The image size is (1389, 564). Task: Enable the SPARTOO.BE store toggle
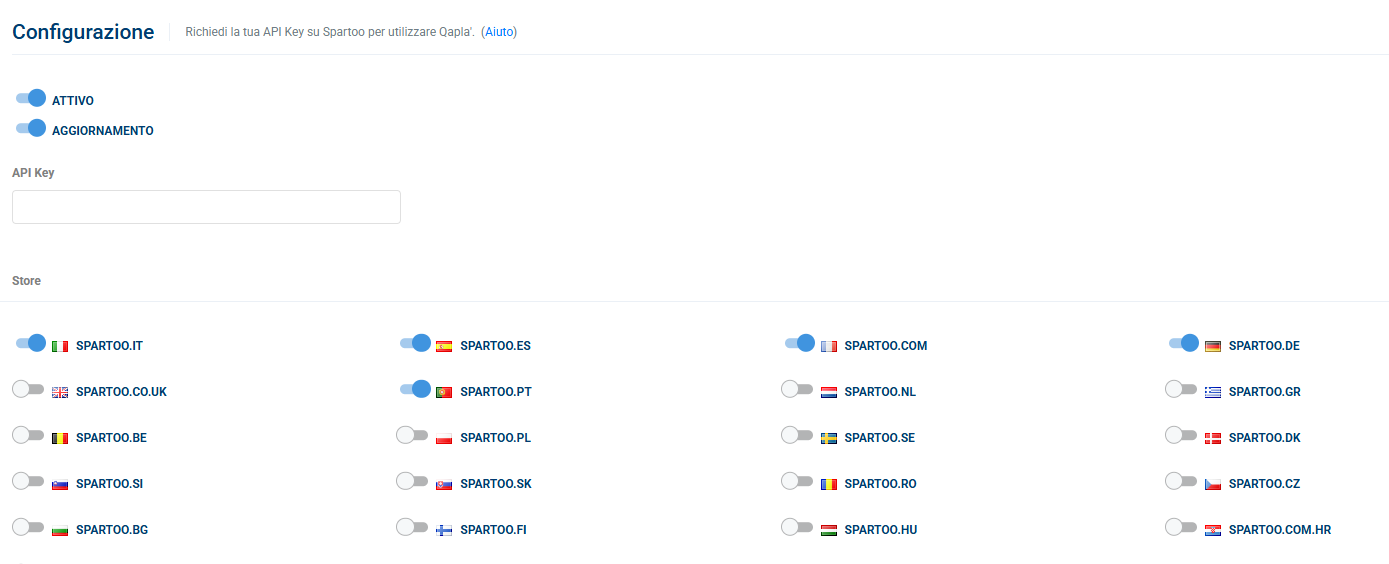tap(28, 435)
